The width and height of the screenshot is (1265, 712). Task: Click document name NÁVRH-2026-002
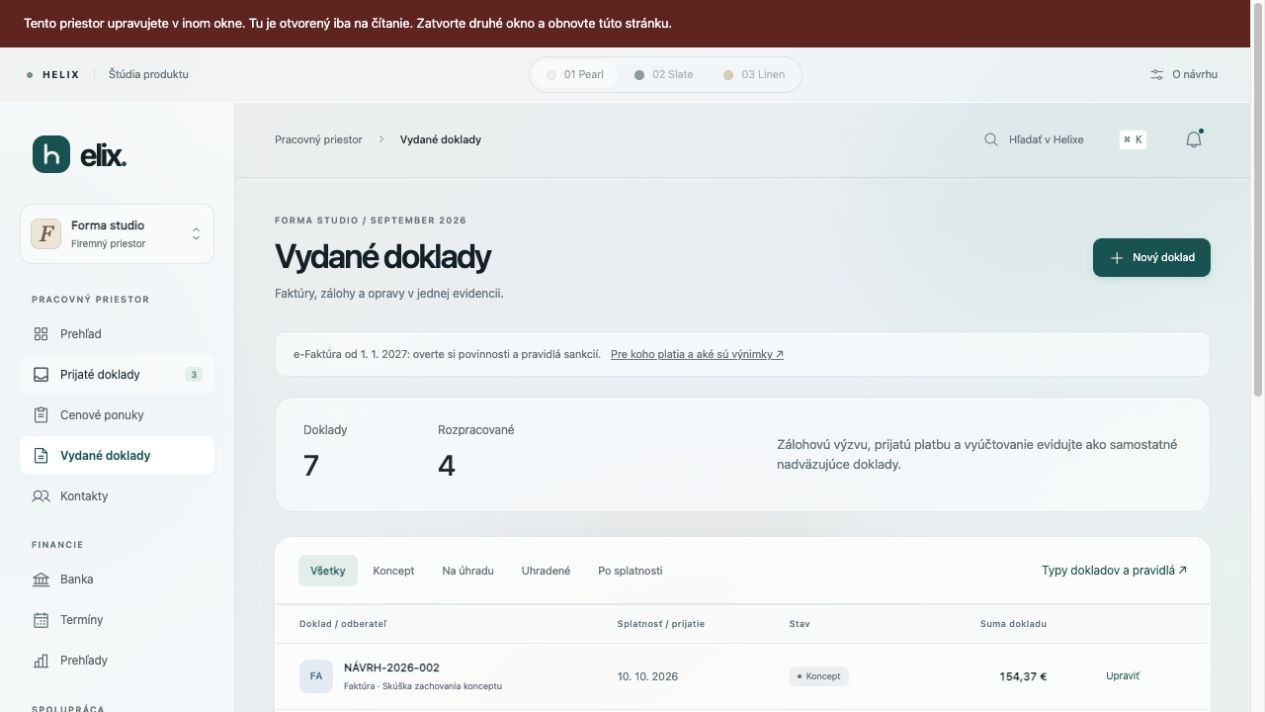pyautogui.click(x=392, y=668)
